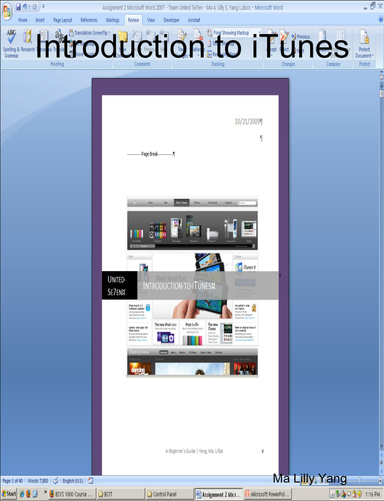
Task: Click the Page 1 of 40 indicator
Action: [x=13, y=481]
